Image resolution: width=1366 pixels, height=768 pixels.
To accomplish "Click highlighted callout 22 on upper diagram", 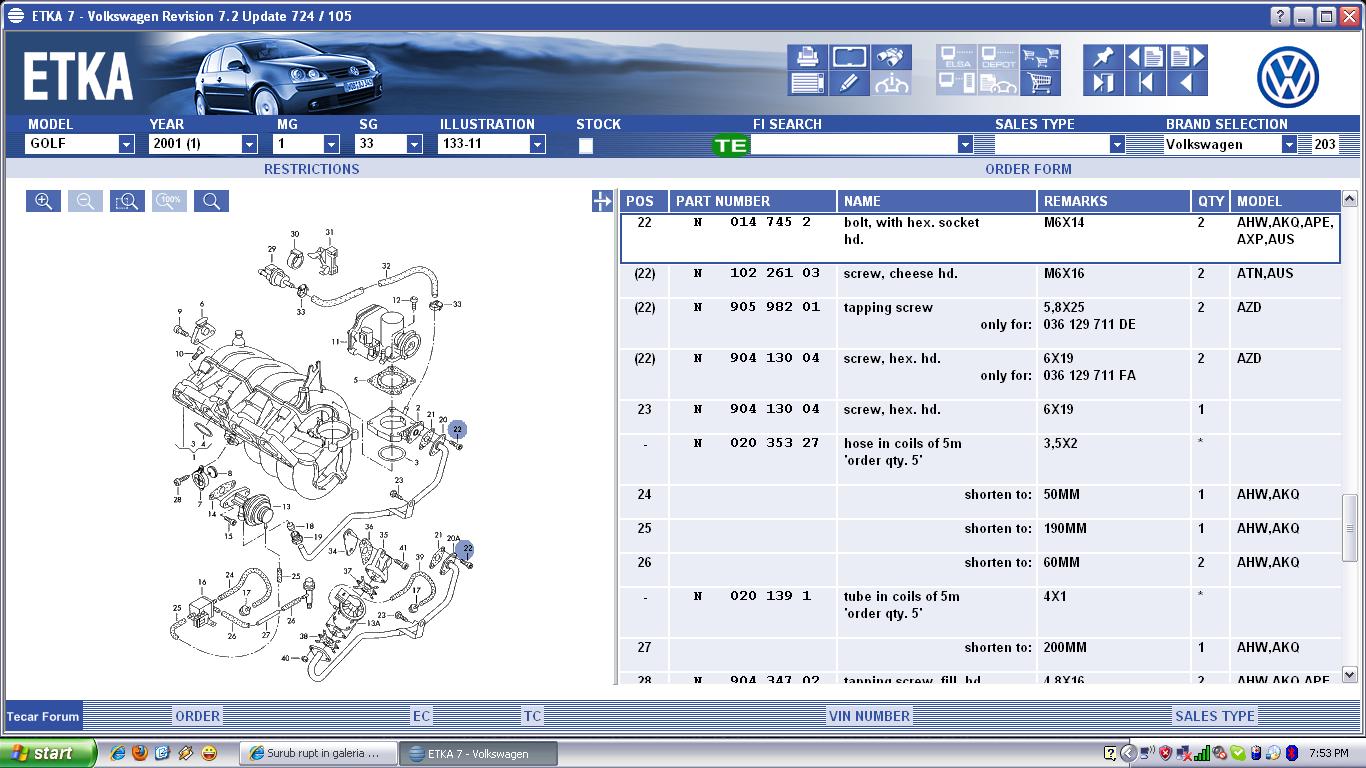I will (x=457, y=430).
